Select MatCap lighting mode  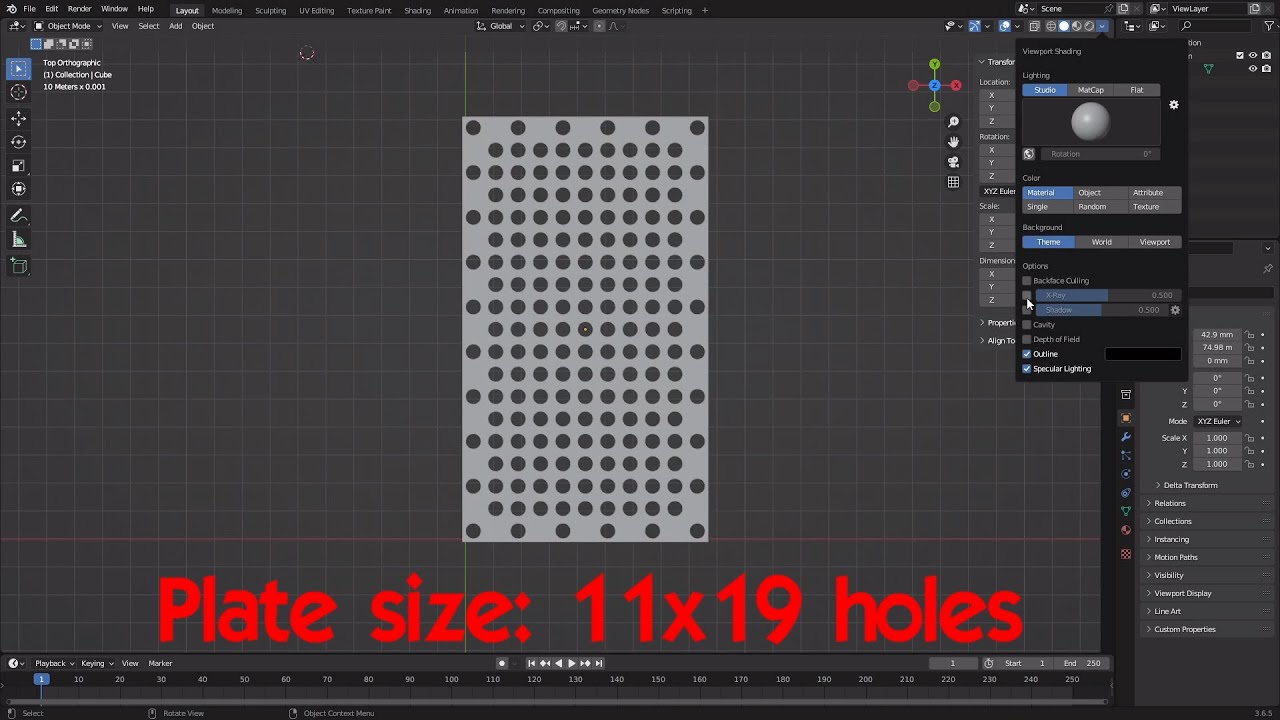[1091, 90]
